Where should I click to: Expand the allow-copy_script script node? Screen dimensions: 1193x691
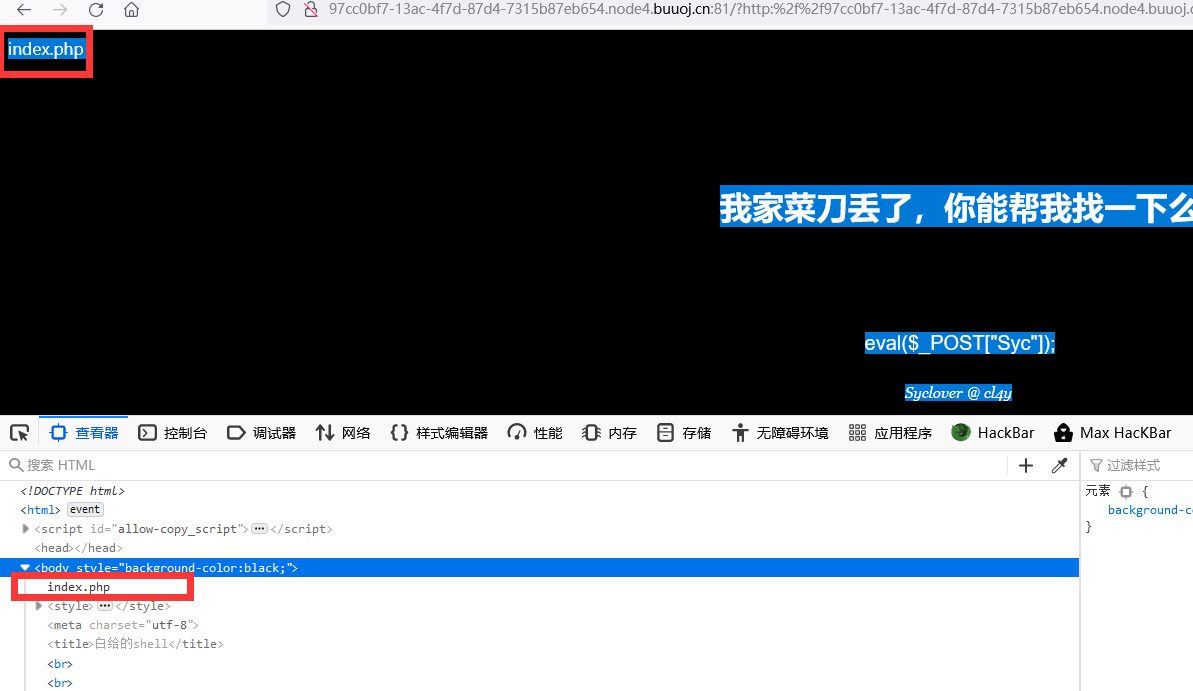(25, 529)
